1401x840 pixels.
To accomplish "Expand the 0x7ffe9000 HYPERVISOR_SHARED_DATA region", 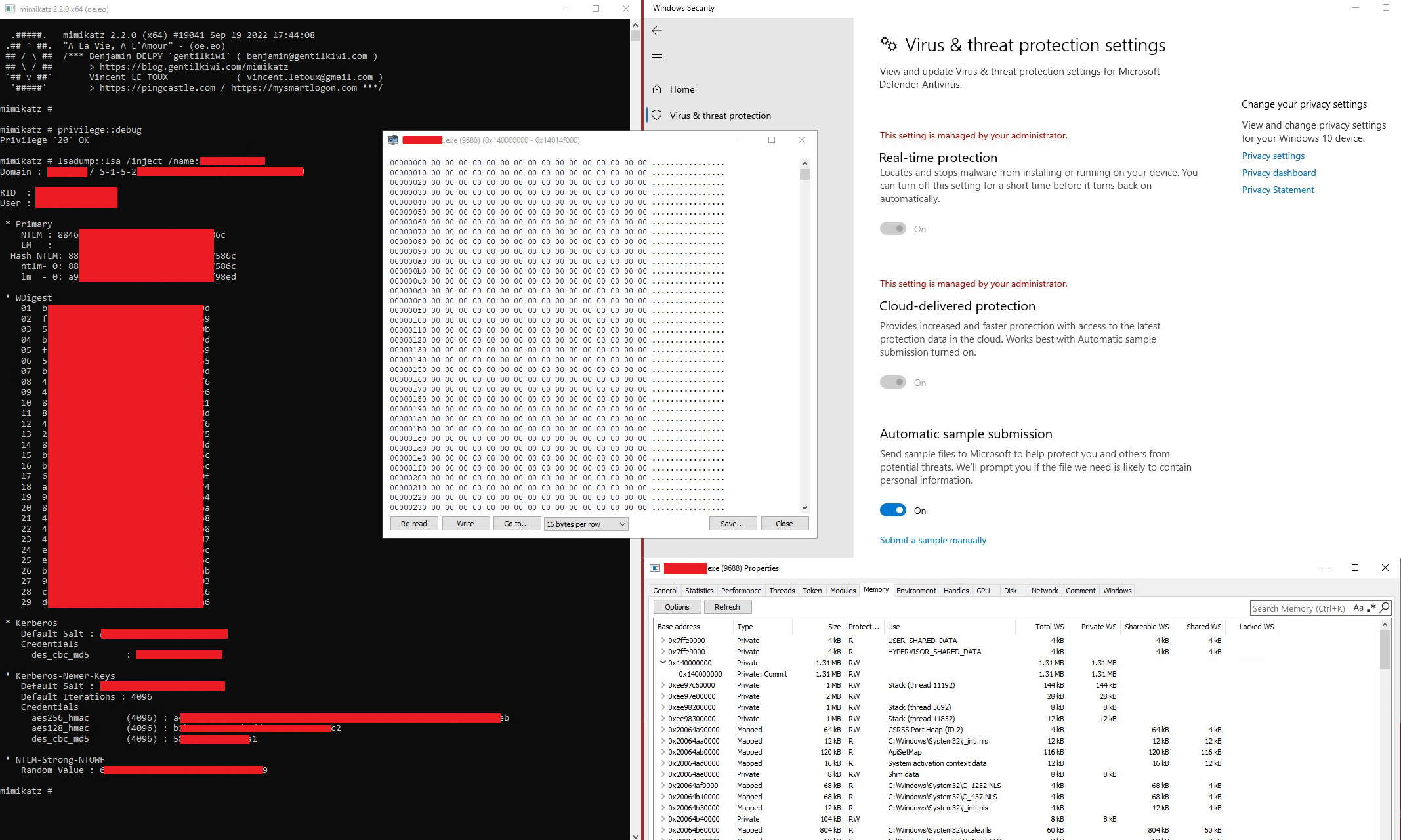I will 663,652.
